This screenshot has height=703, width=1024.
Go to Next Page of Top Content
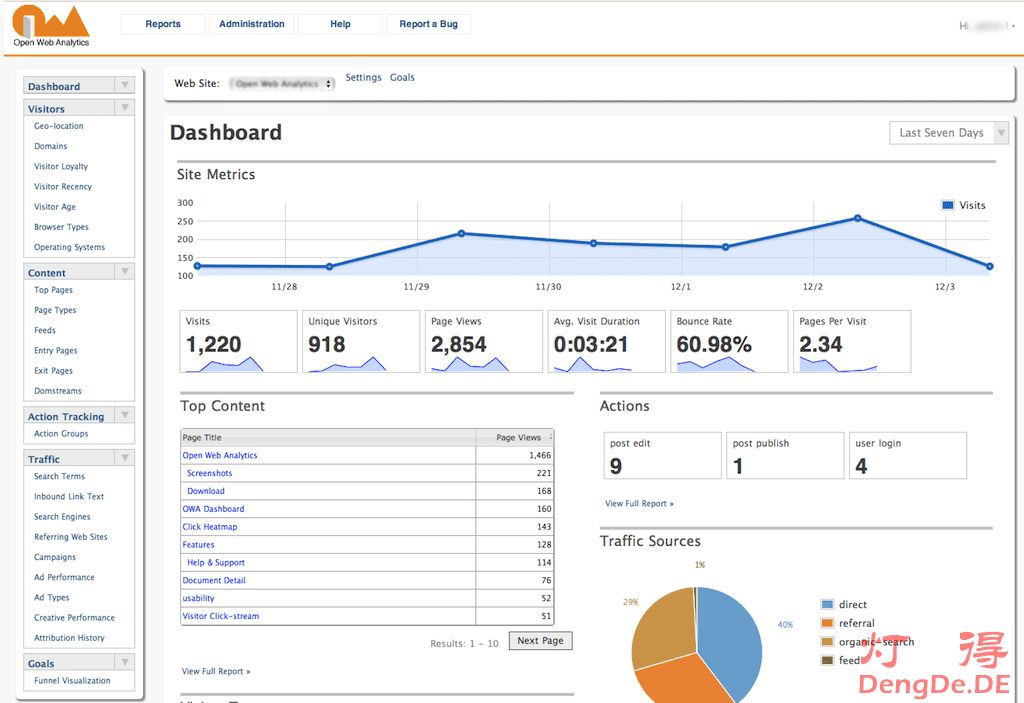pyautogui.click(x=540, y=641)
